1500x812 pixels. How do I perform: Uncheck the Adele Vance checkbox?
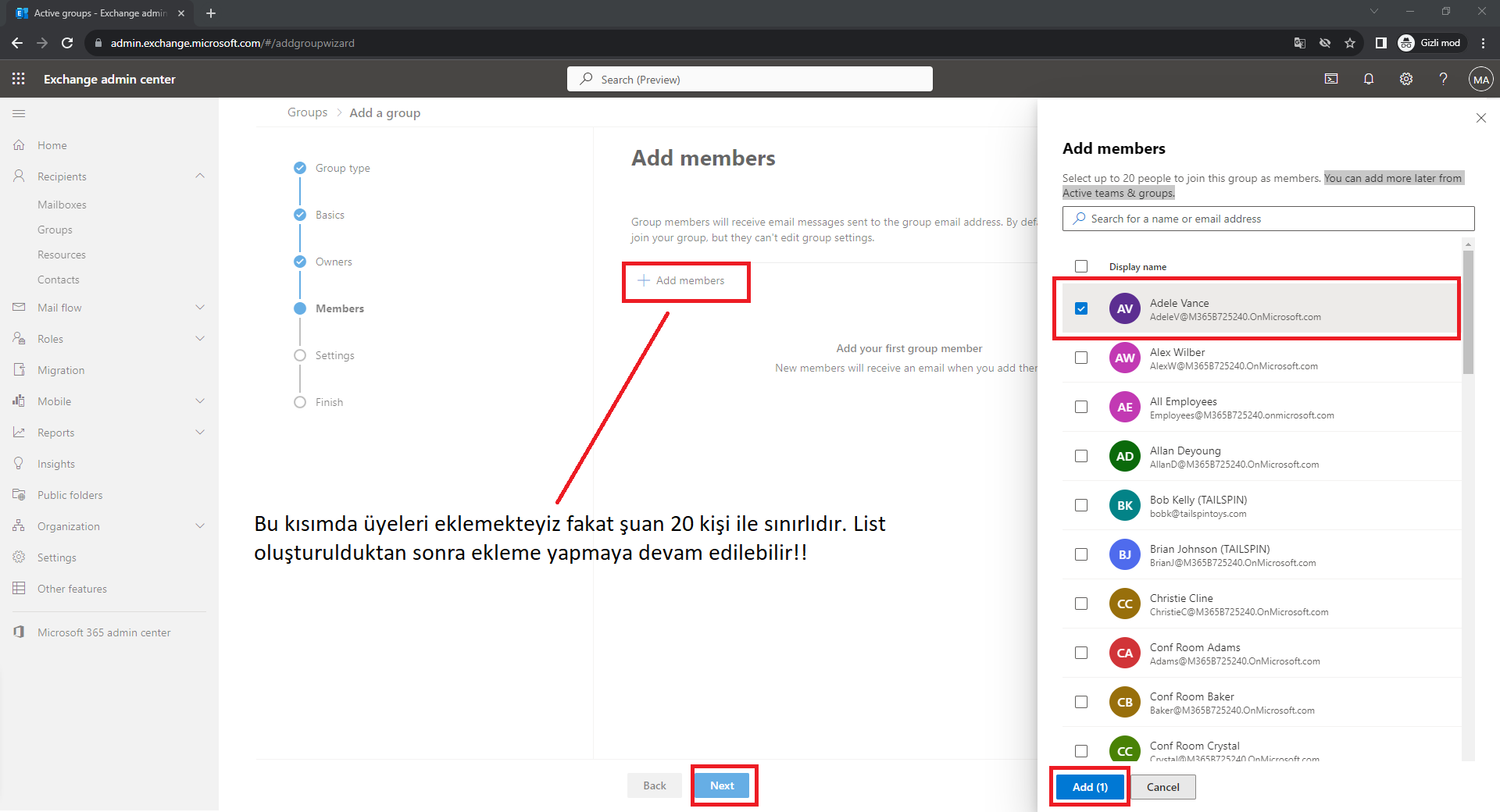tap(1081, 308)
